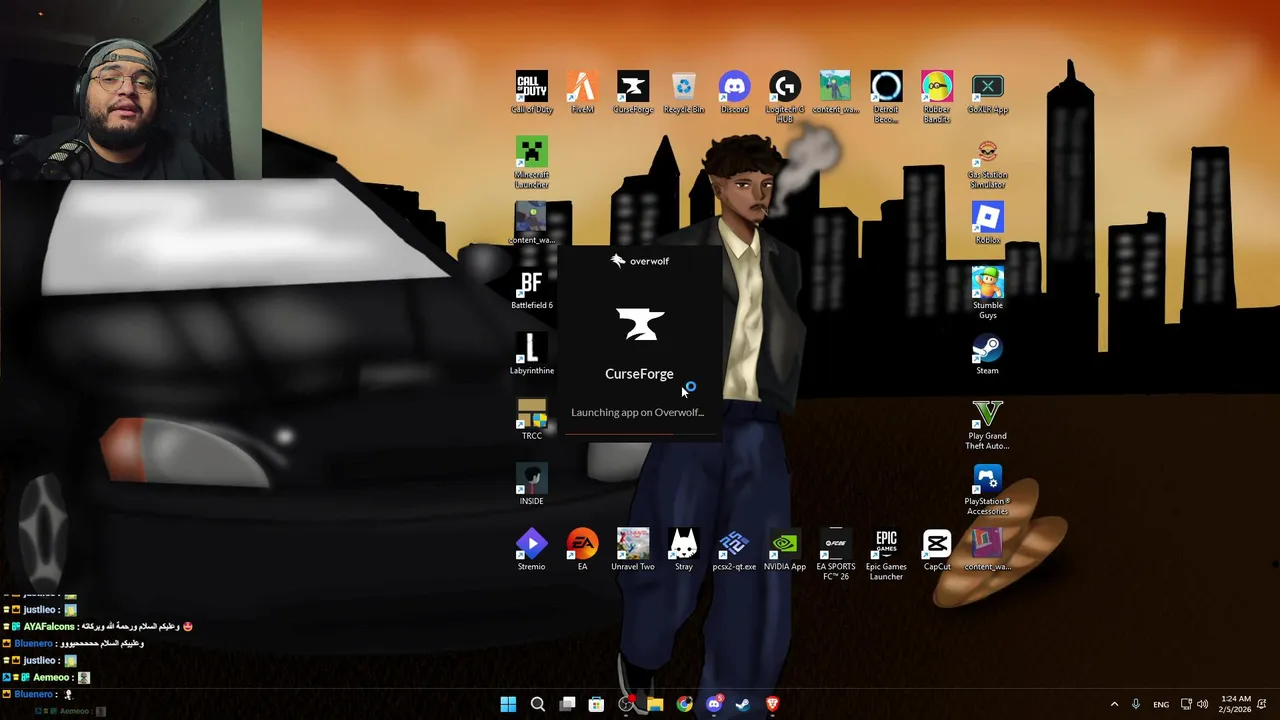Launch Epic Games Launcher from the desktop
1280x720 pixels.
click(886, 554)
